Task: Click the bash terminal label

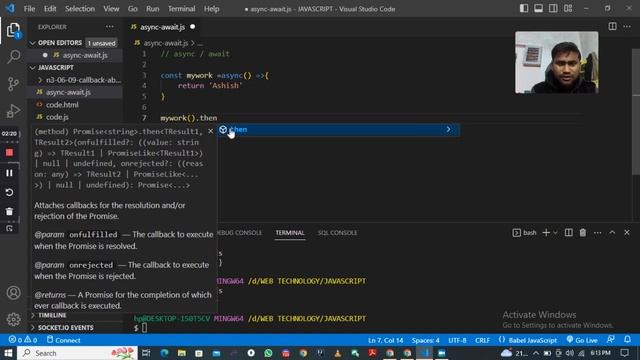Action: coord(525,233)
